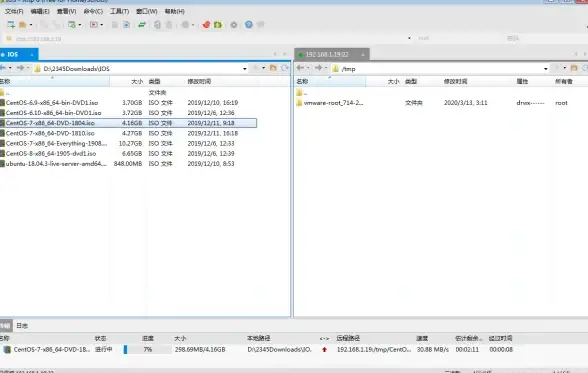Click the red upload arrow in transfer row
Viewport: 588px width, 373px height.
point(324,349)
